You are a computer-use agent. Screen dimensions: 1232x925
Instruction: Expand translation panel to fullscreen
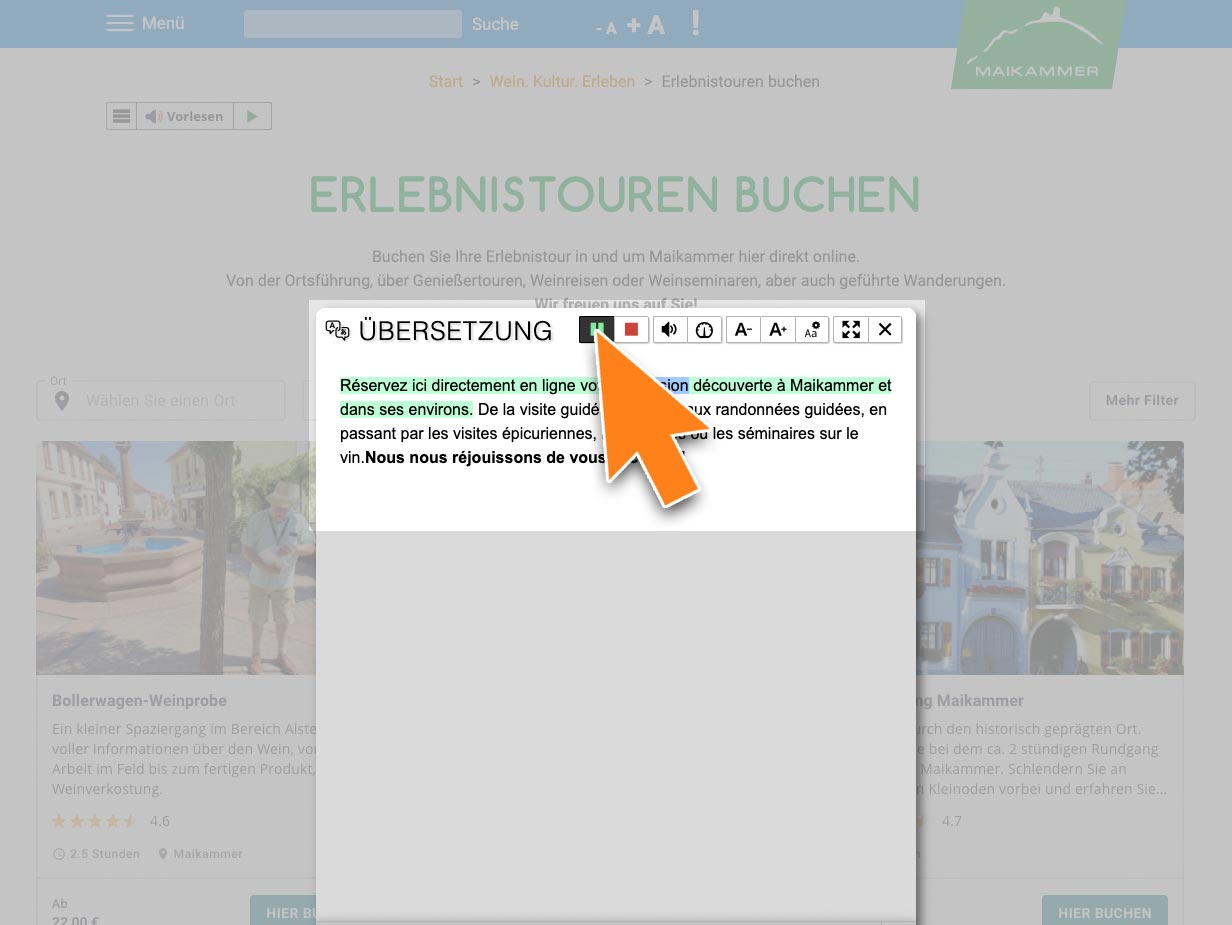(x=851, y=329)
